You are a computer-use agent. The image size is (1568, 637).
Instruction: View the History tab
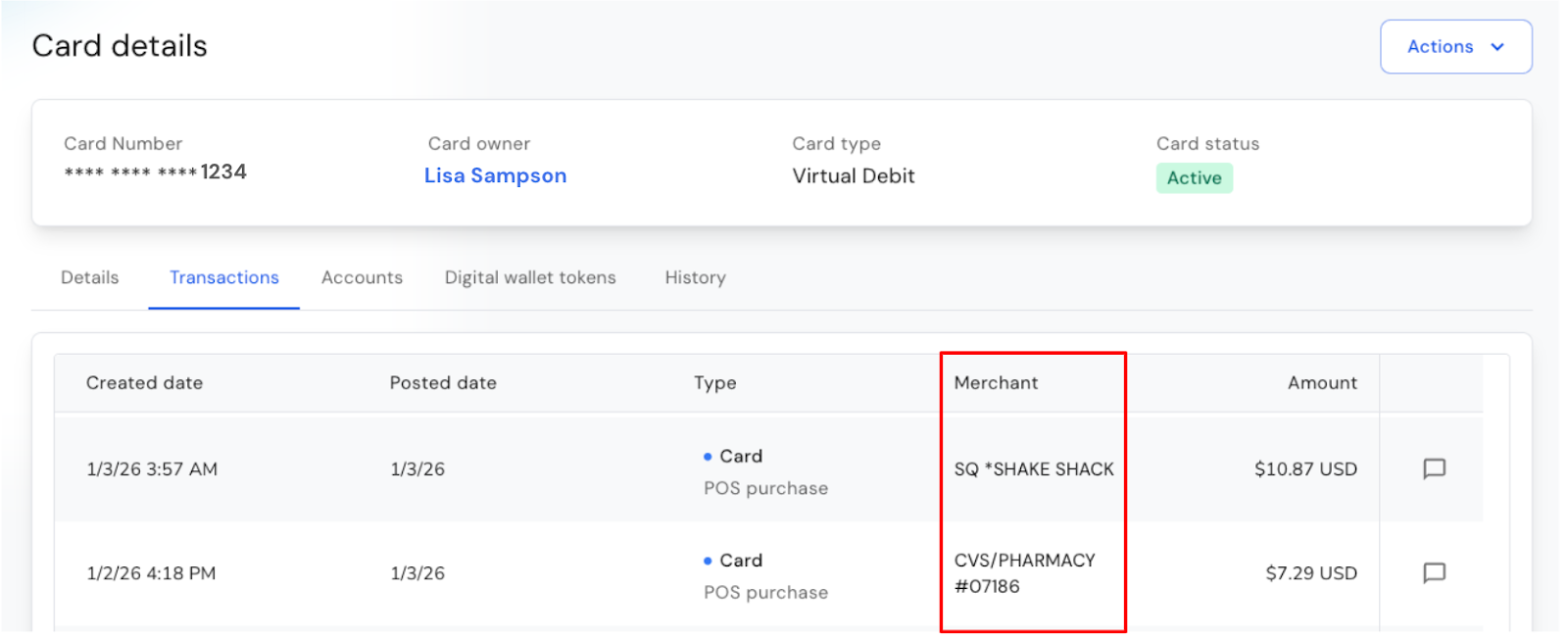[x=695, y=277]
